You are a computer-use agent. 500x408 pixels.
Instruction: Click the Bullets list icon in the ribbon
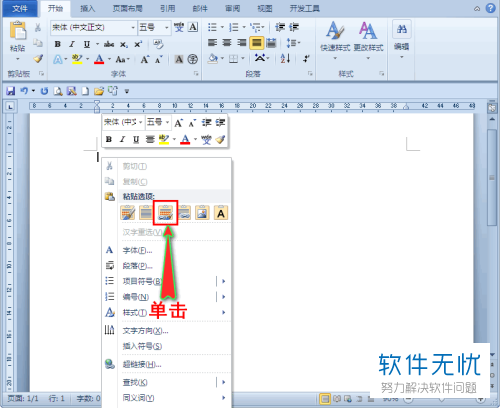point(212,27)
